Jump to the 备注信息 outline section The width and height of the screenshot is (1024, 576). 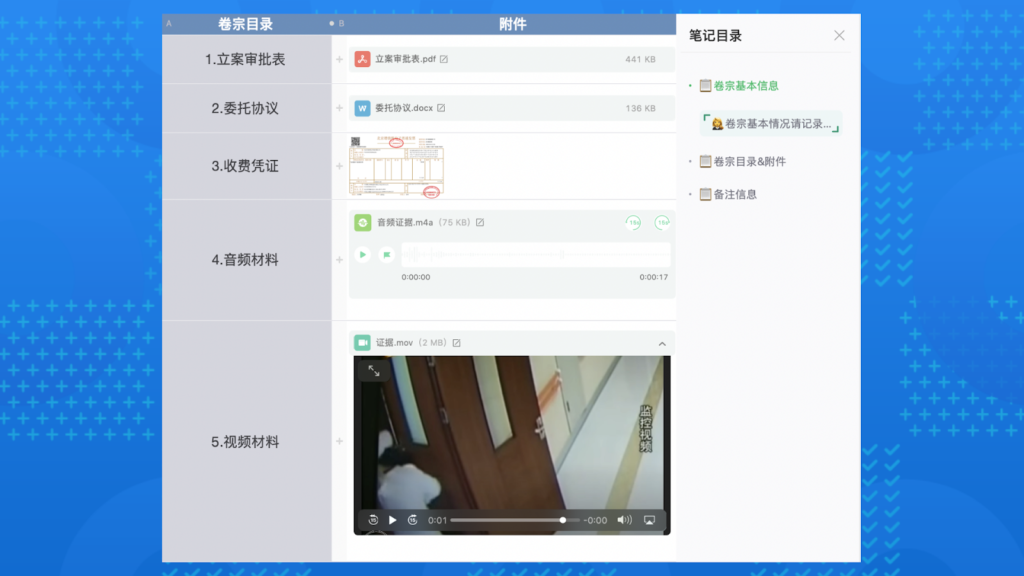(x=728, y=195)
